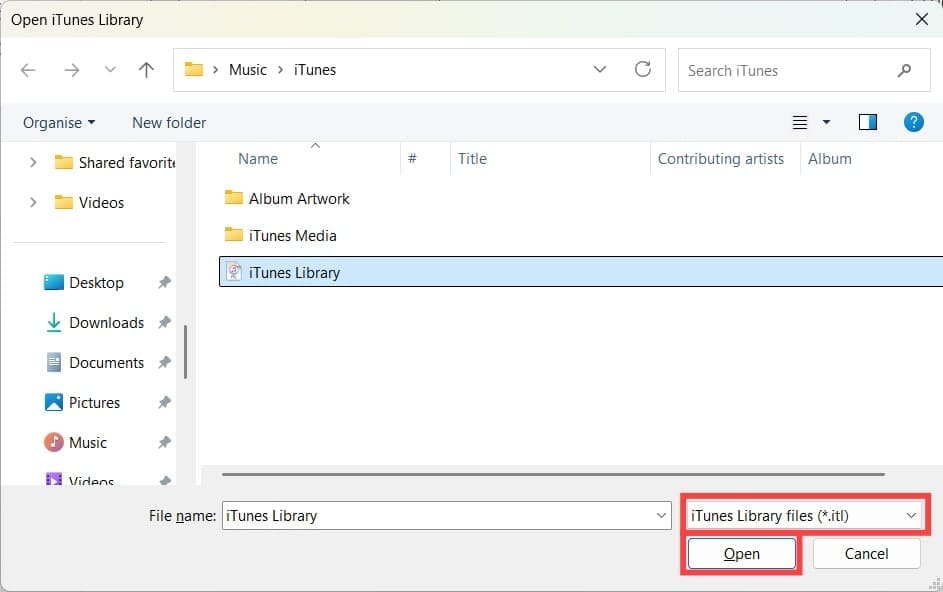Go forward using the right arrow
The height and width of the screenshot is (592, 943).
pyautogui.click(x=72, y=70)
